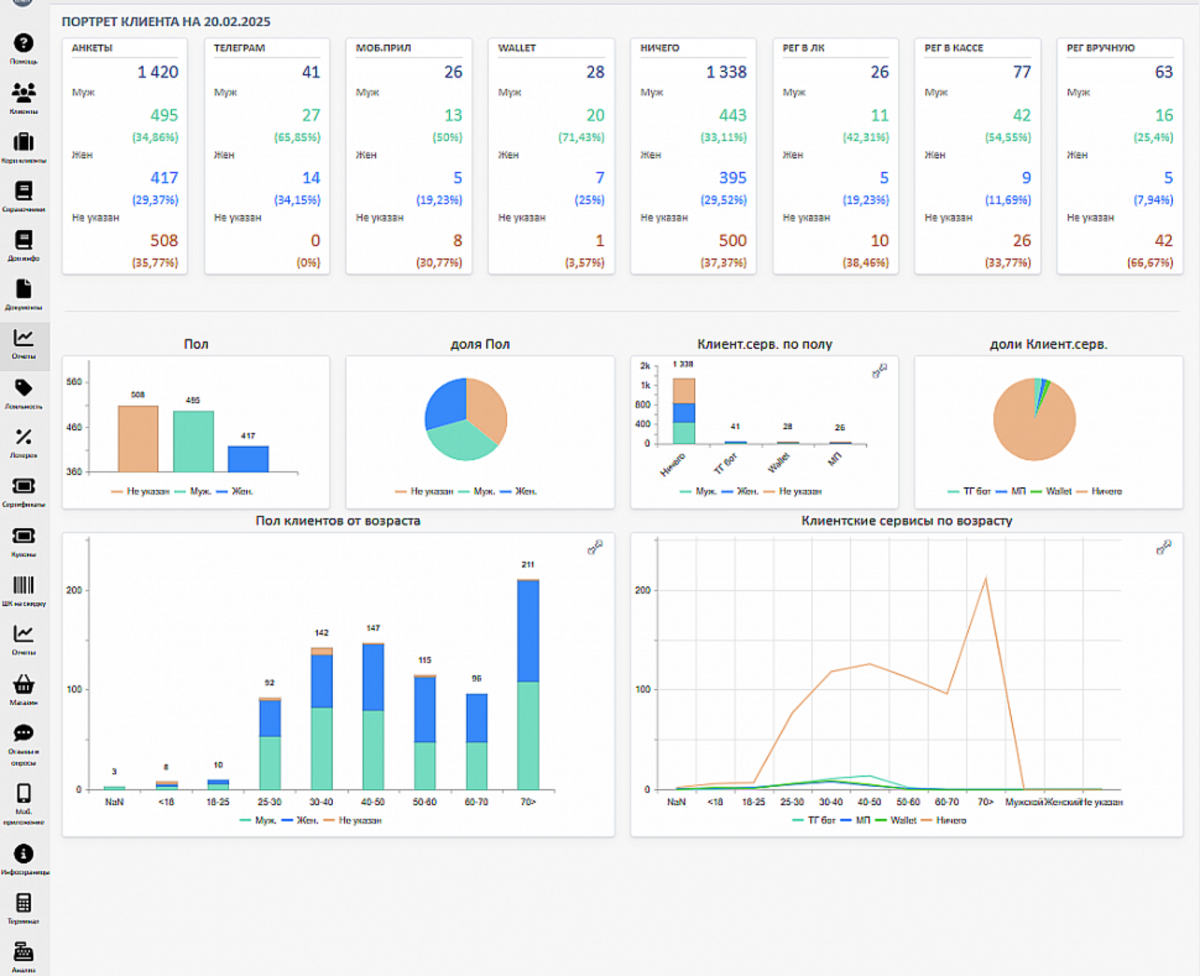The height and width of the screenshot is (976, 1200).
Task: Click the Моб. приложение phone icon
Action: click(24, 793)
